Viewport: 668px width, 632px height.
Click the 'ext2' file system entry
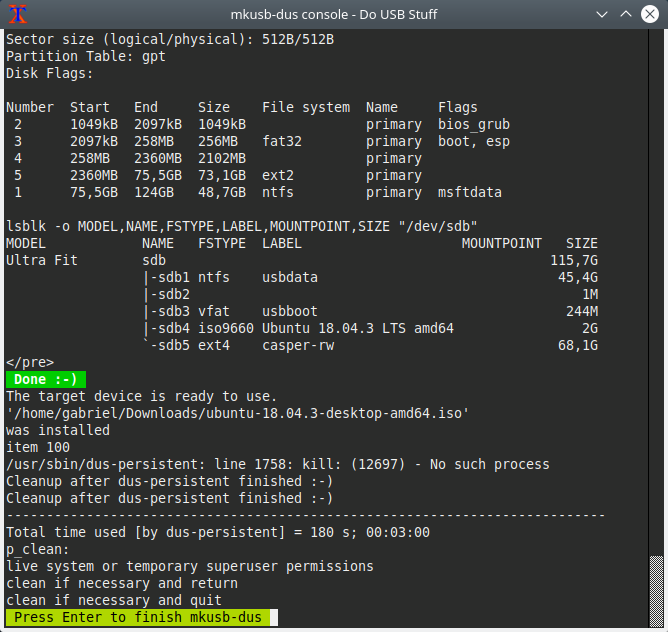tap(278, 175)
